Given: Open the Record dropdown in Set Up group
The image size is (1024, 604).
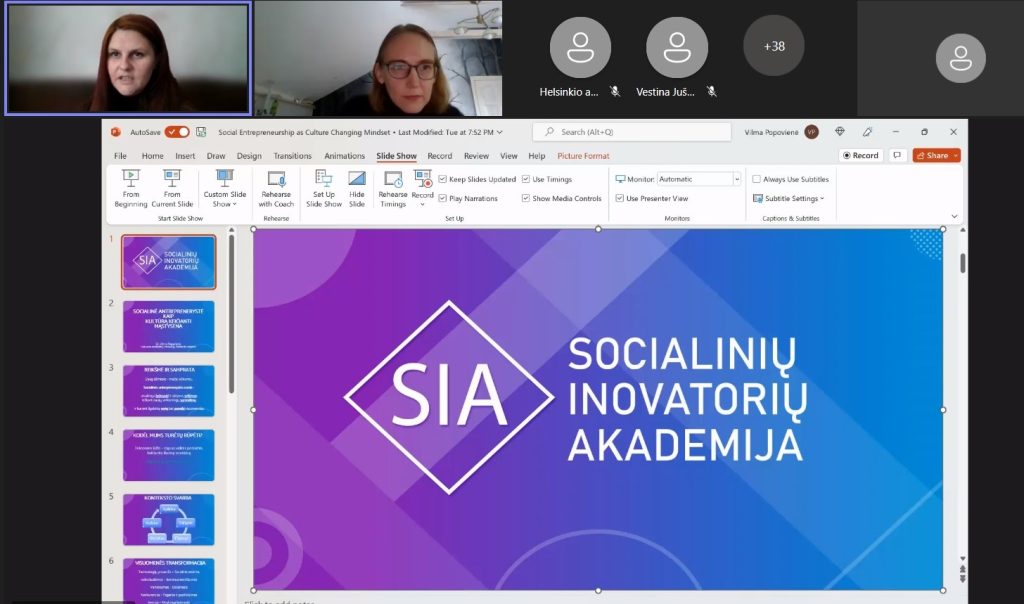Looking at the screenshot, I should point(423,204).
